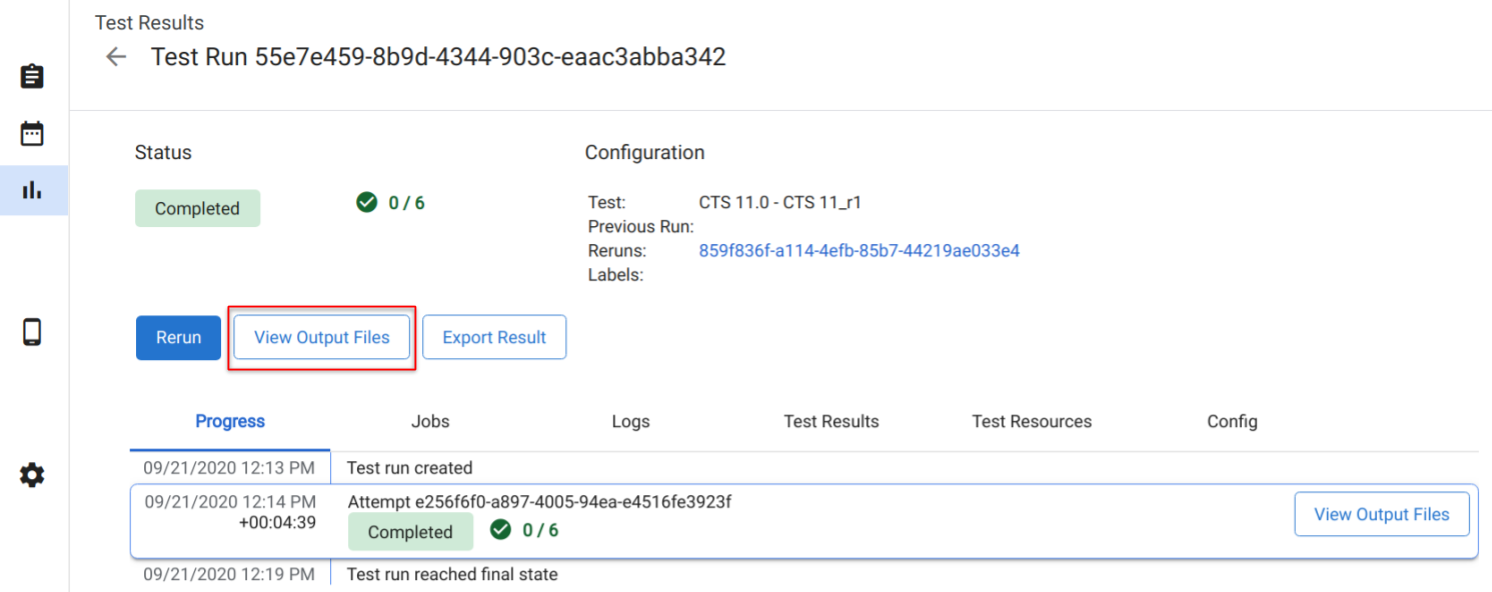Click the green checkmark beside 0/6
Image resolution: width=1492 pixels, height=592 pixels.
[367, 202]
